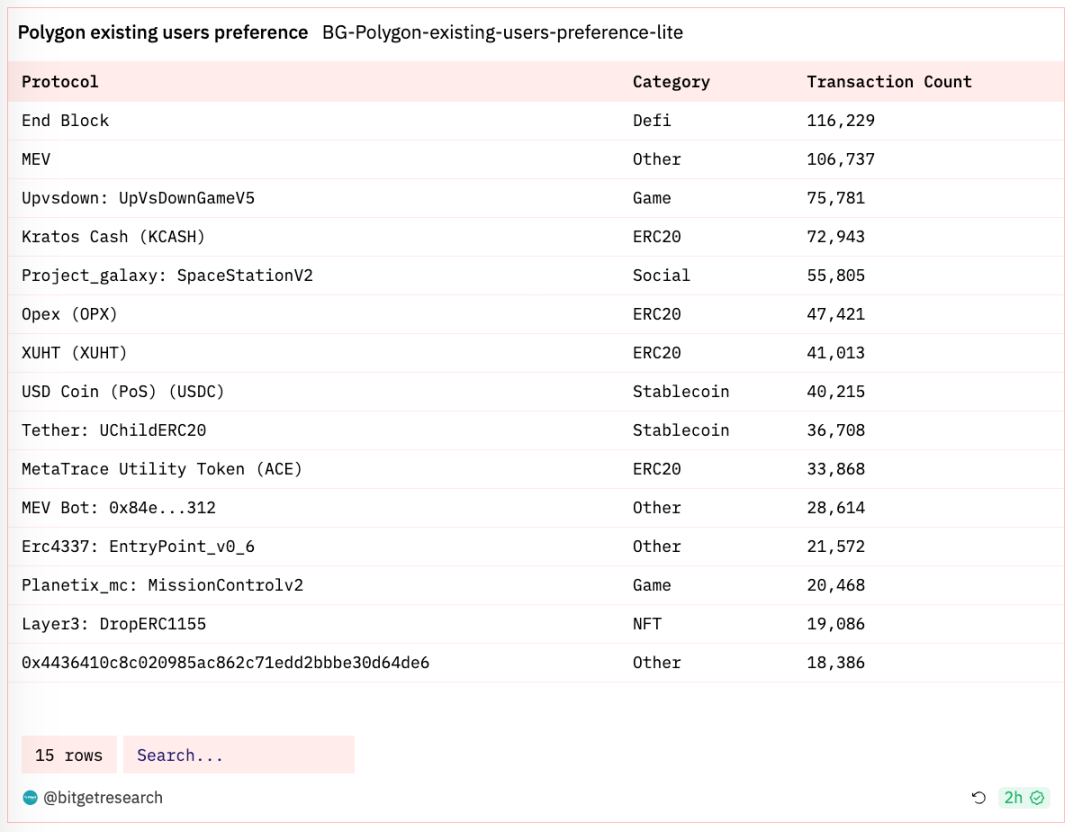Select the Tether: UChildERC20 row
This screenshot has width=1073, height=832.
coord(114,431)
